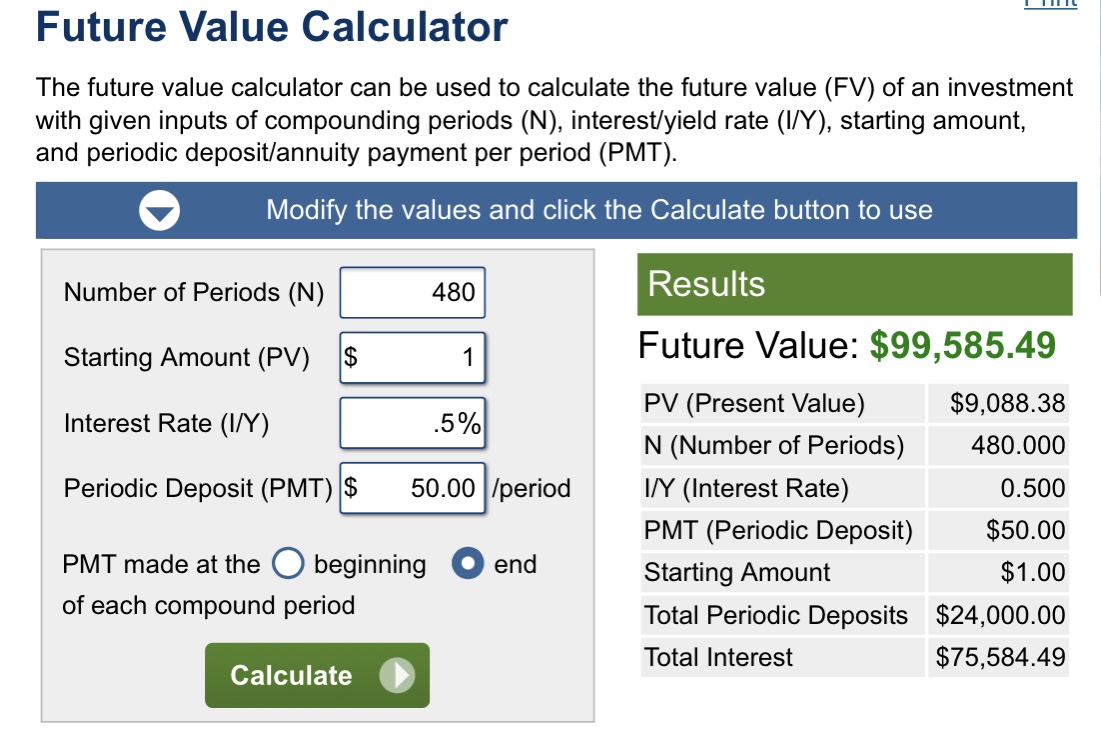This screenshot has height=752, width=1101.
Task: Click the Starting Amount (PV) input field
Action: coord(422,357)
